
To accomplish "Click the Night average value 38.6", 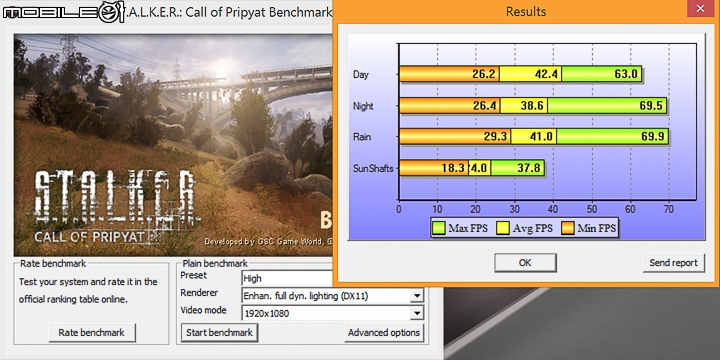I will tap(533, 106).
